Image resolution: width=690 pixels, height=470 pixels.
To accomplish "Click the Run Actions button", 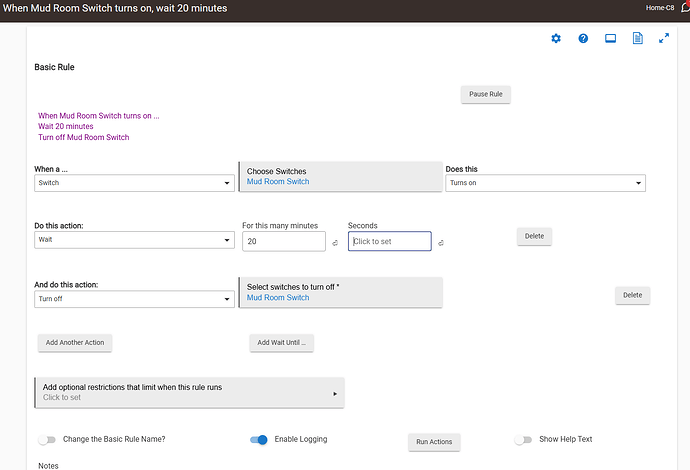I will tap(434, 442).
